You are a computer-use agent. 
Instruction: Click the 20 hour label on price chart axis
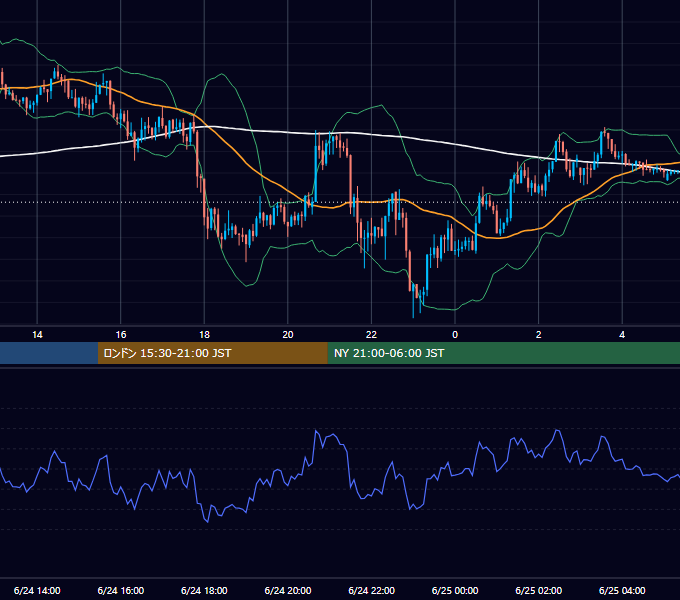[288, 335]
